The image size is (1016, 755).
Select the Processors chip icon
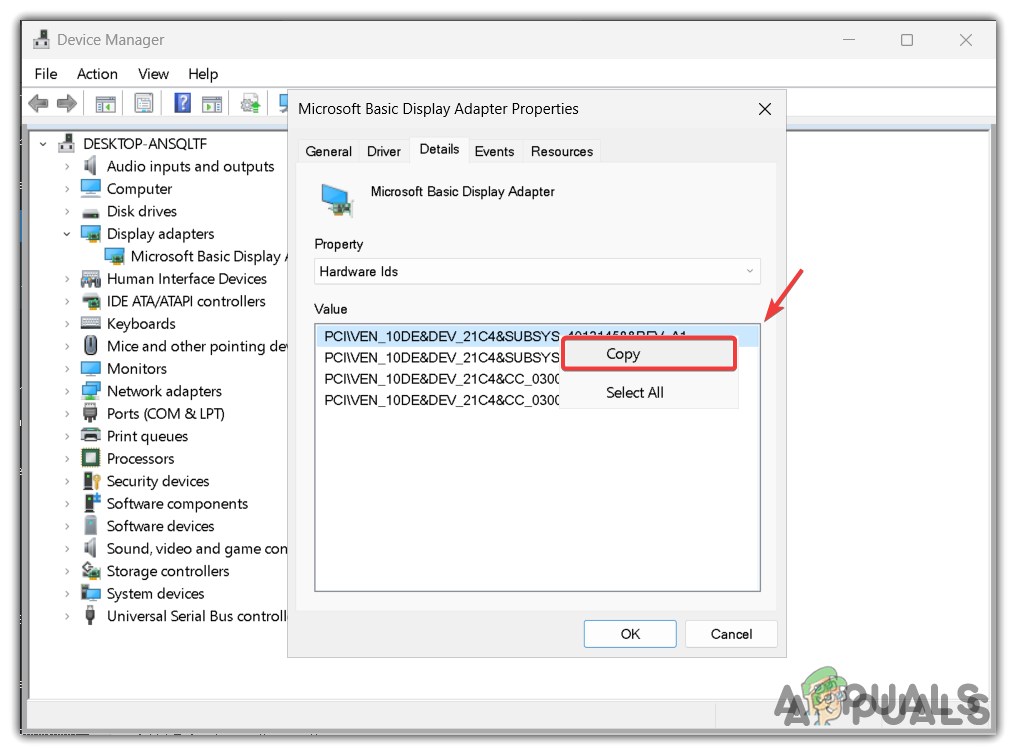pos(91,458)
